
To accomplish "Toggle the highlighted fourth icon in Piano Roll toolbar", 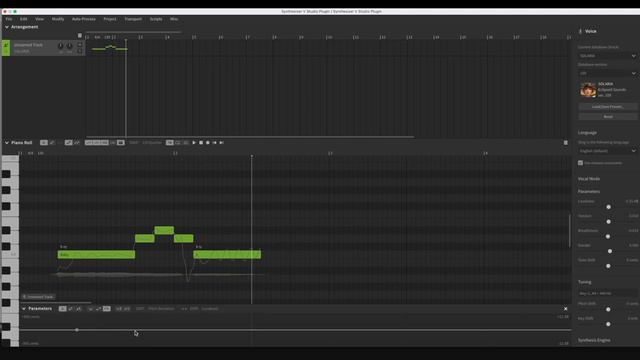I will point(68,142).
